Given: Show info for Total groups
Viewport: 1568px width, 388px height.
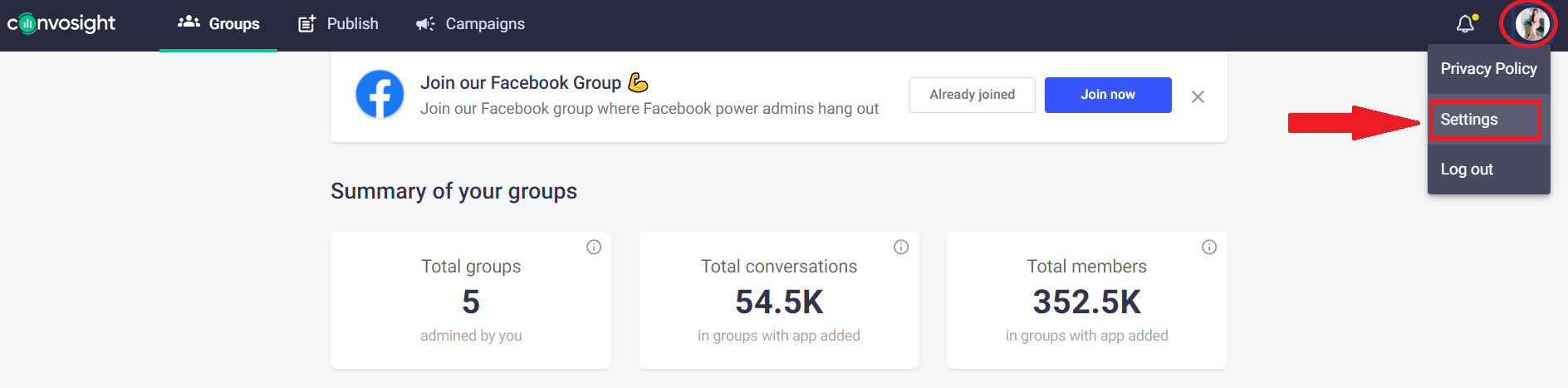Looking at the screenshot, I should point(594,247).
